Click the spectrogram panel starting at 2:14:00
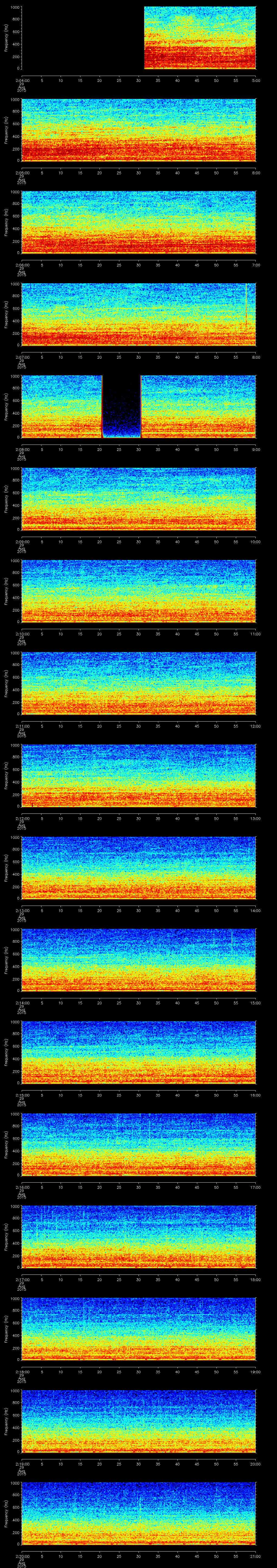 139,960
